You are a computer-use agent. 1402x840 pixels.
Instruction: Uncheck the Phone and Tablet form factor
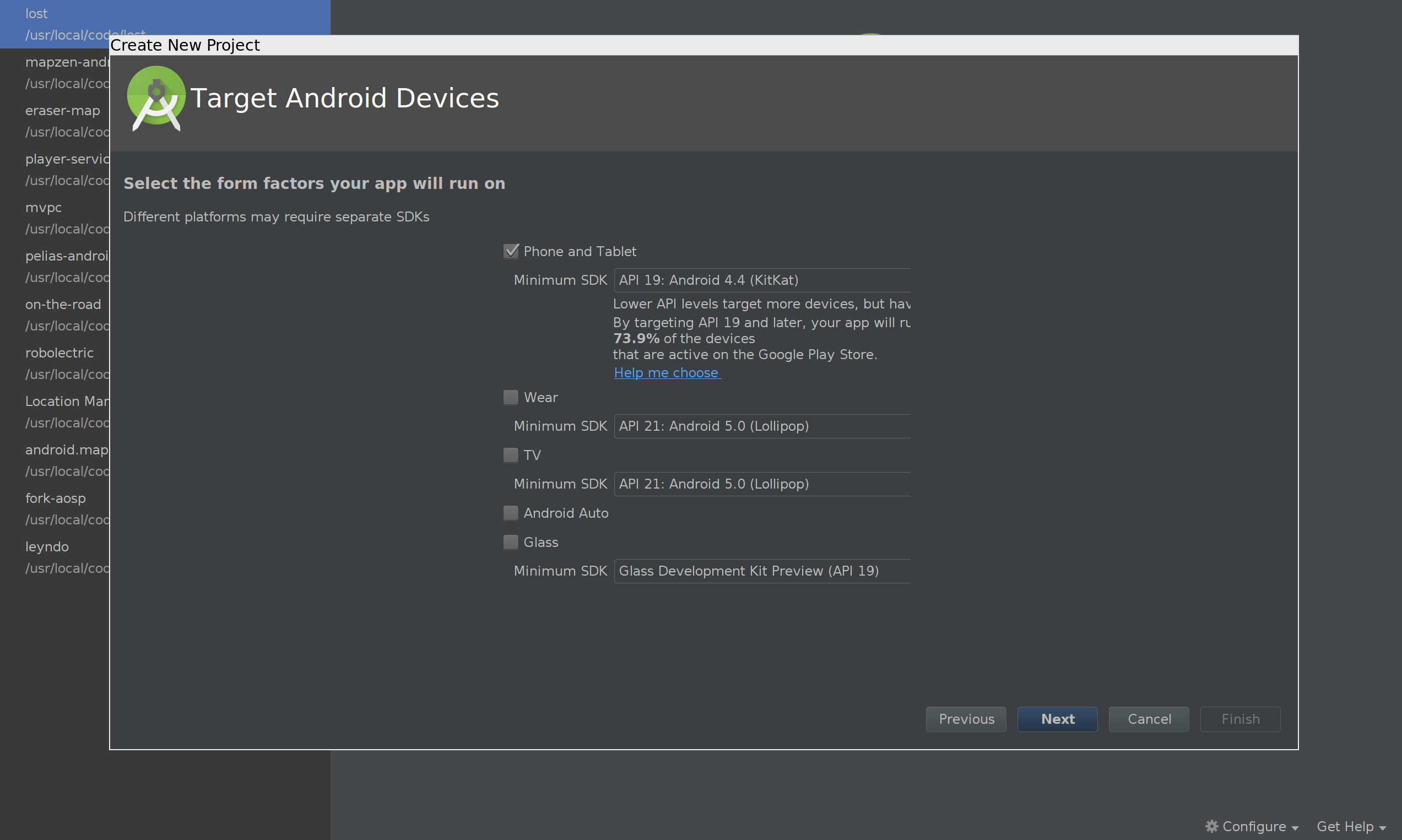(x=511, y=251)
